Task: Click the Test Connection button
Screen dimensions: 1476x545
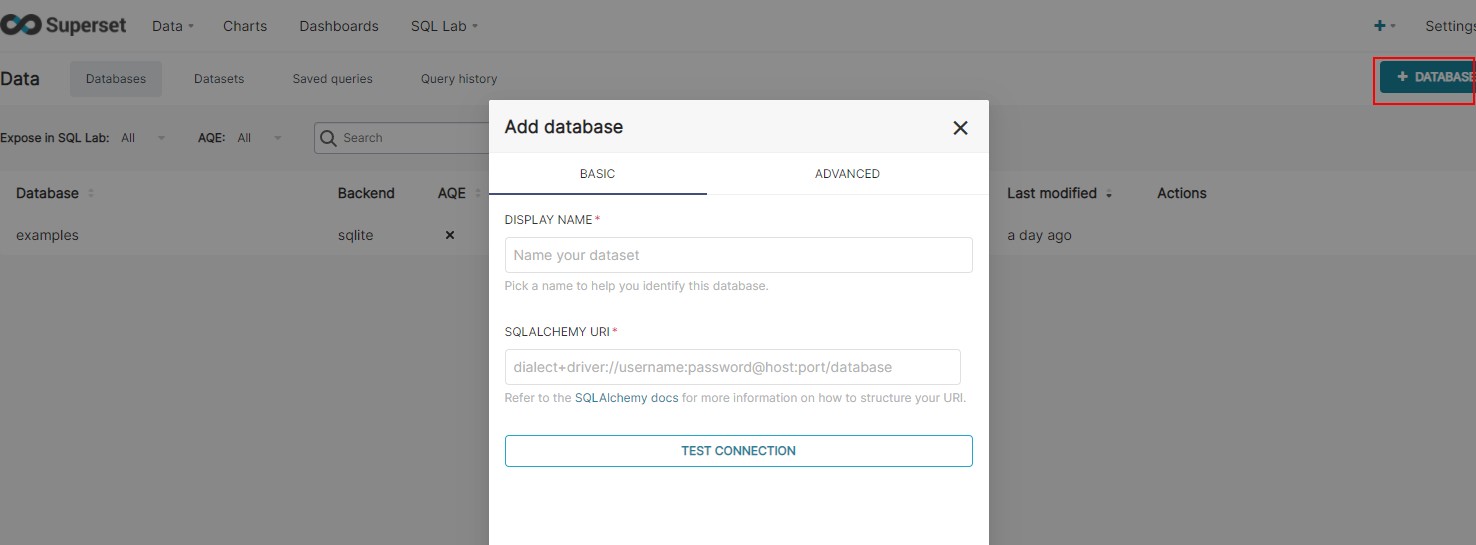Action: 738,451
